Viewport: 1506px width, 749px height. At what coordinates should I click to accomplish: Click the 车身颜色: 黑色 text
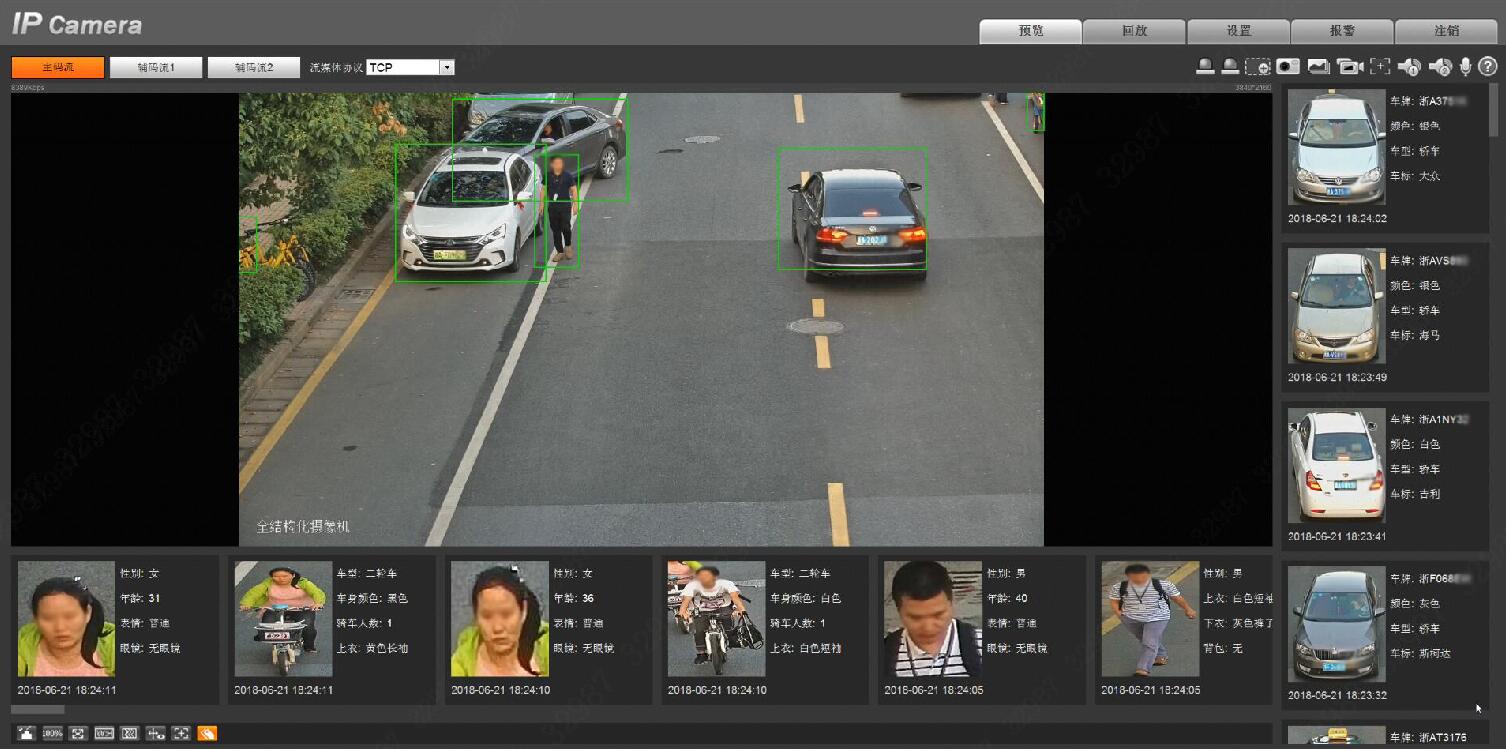click(372, 598)
